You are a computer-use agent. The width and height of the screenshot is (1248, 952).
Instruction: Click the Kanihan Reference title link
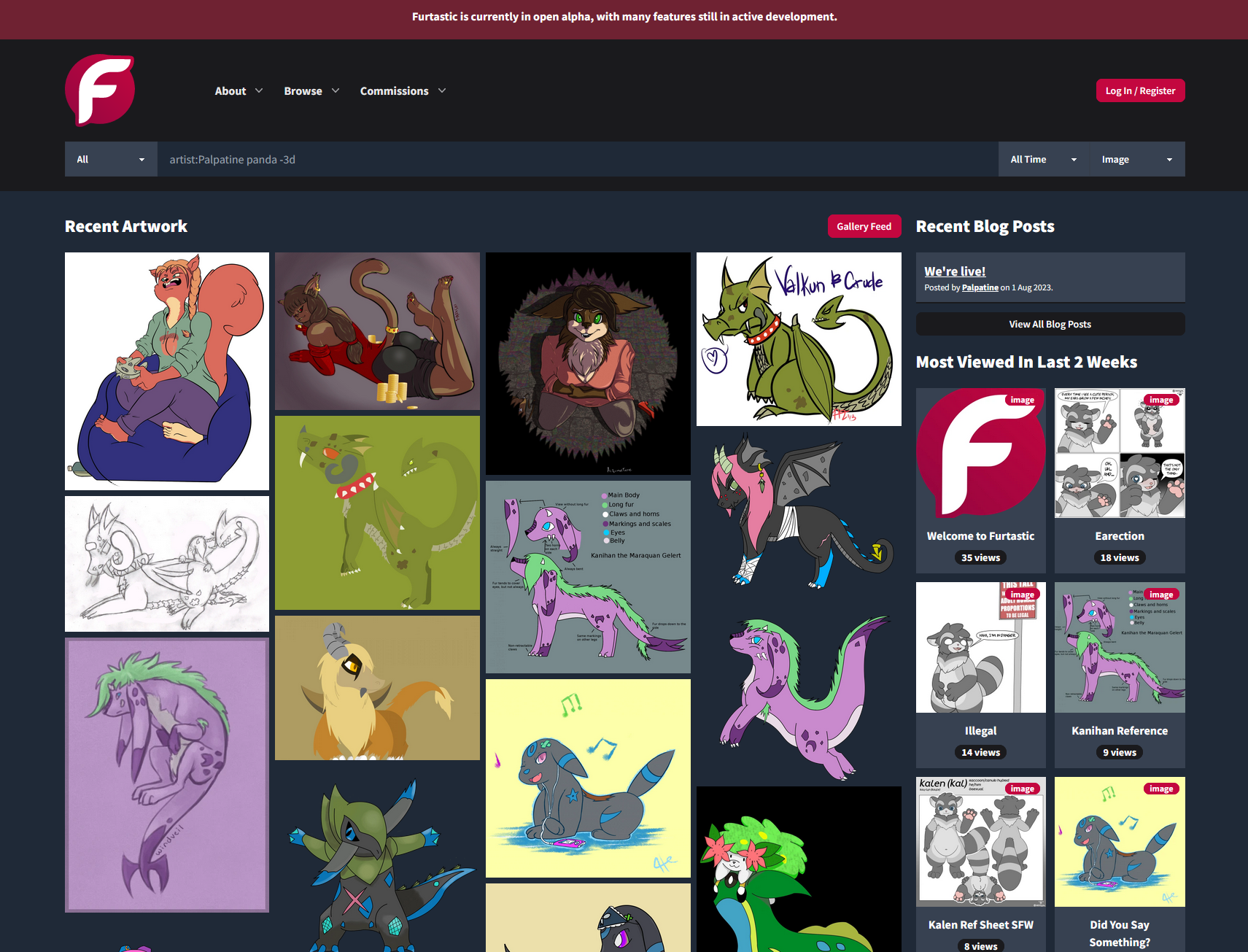coord(1120,731)
